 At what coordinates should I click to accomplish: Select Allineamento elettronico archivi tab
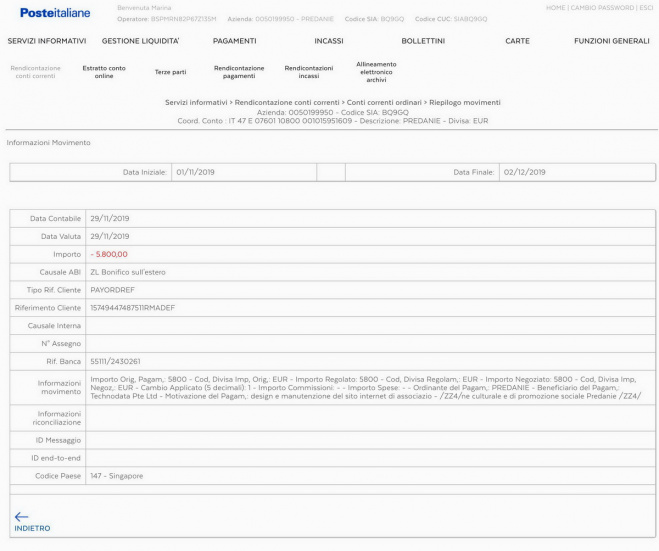coord(376,72)
